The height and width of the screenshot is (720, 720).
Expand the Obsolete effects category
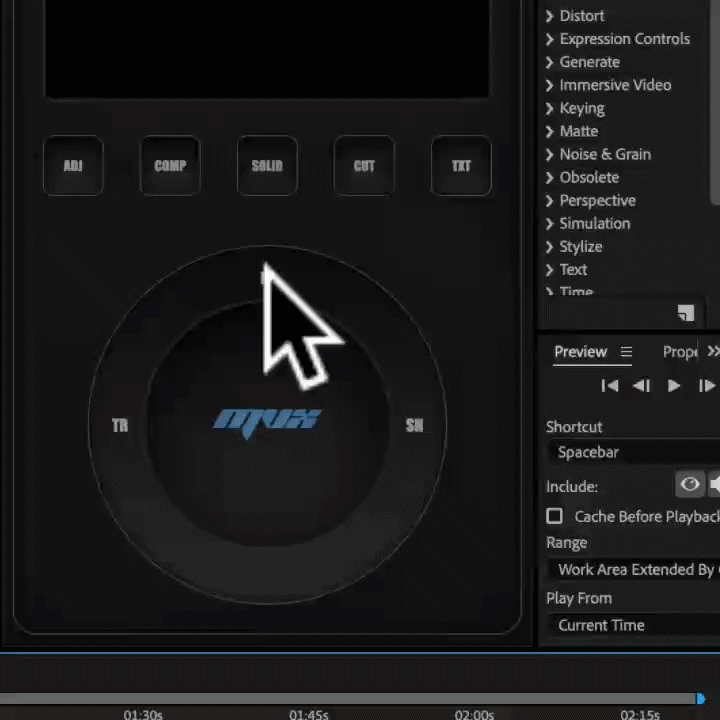pyautogui.click(x=549, y=177)
